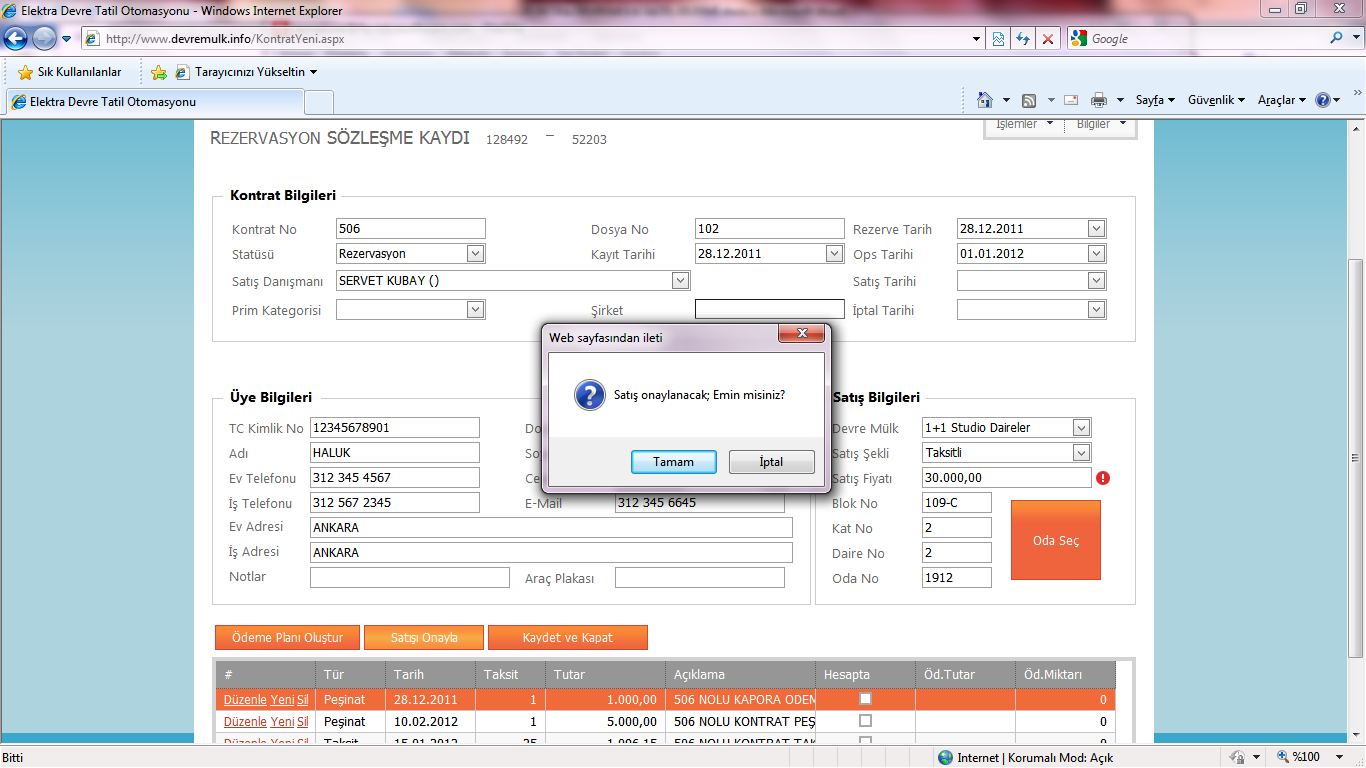The height and width of the screenshot is (768, 1366).
Task: Click the URL address bar
Action: click(x=535, y=38)
